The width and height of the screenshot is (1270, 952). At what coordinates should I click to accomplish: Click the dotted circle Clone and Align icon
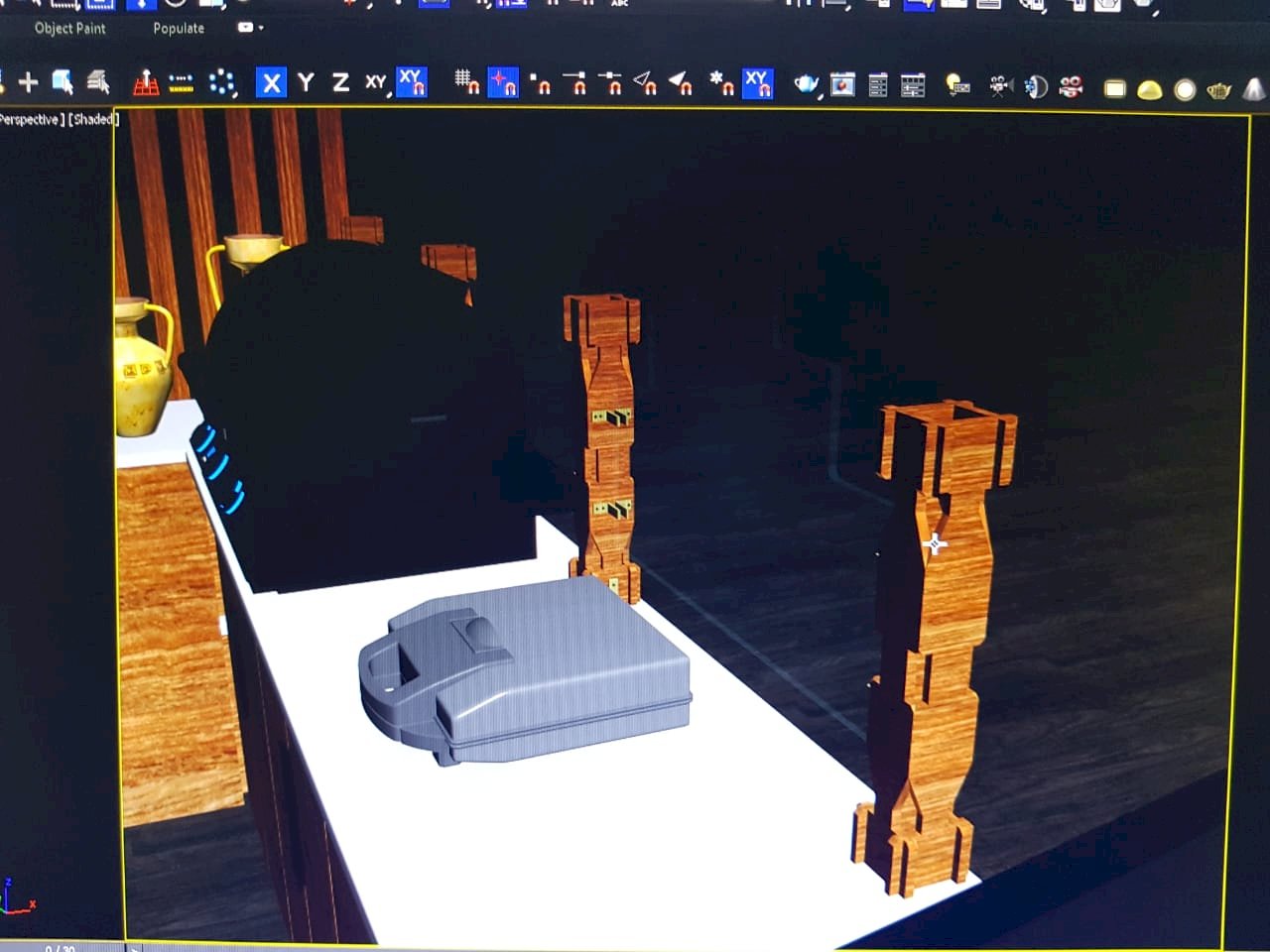[222, 83]
